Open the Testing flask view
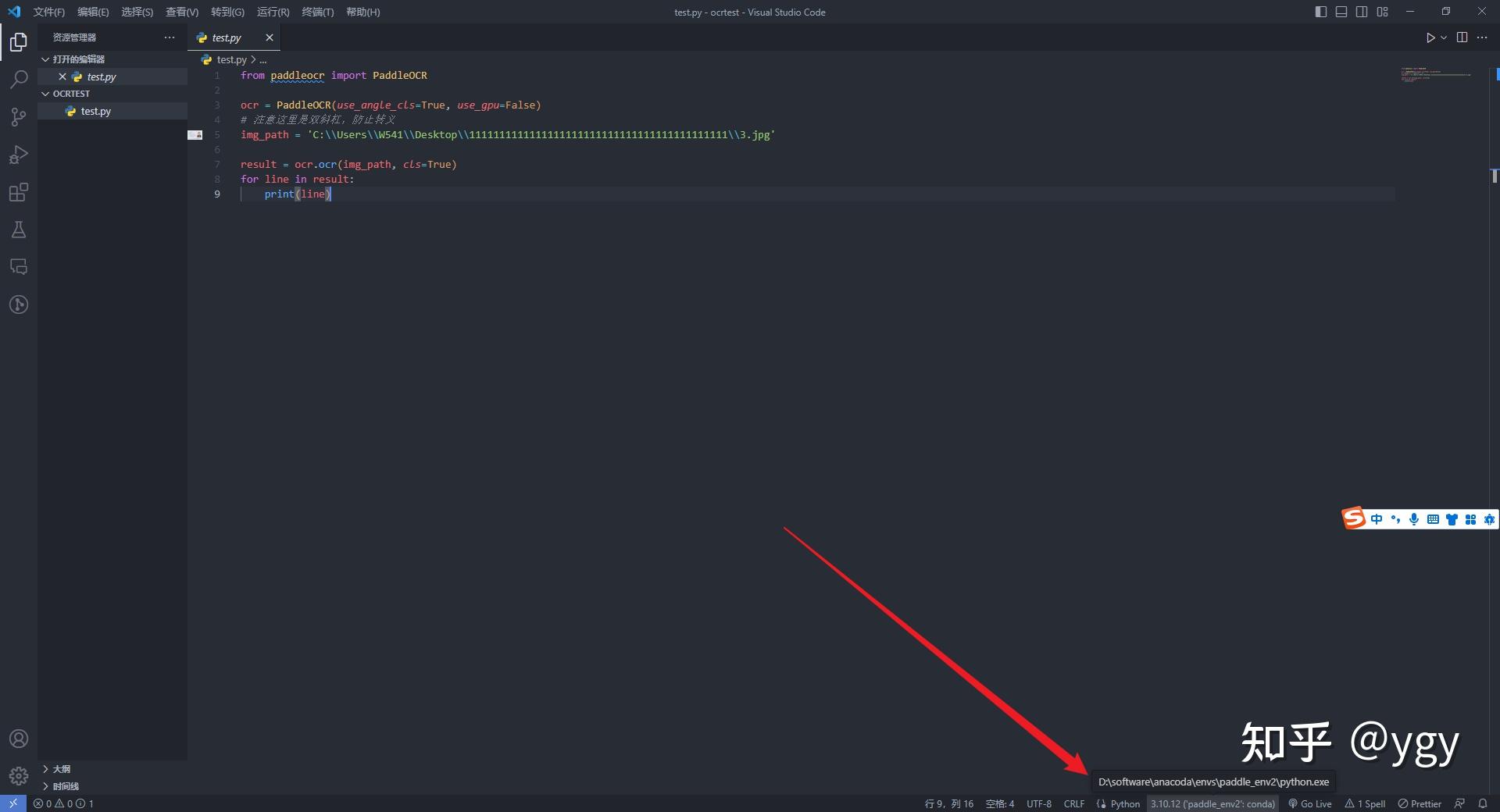The image size is (1500, 812). coord(19,230)
